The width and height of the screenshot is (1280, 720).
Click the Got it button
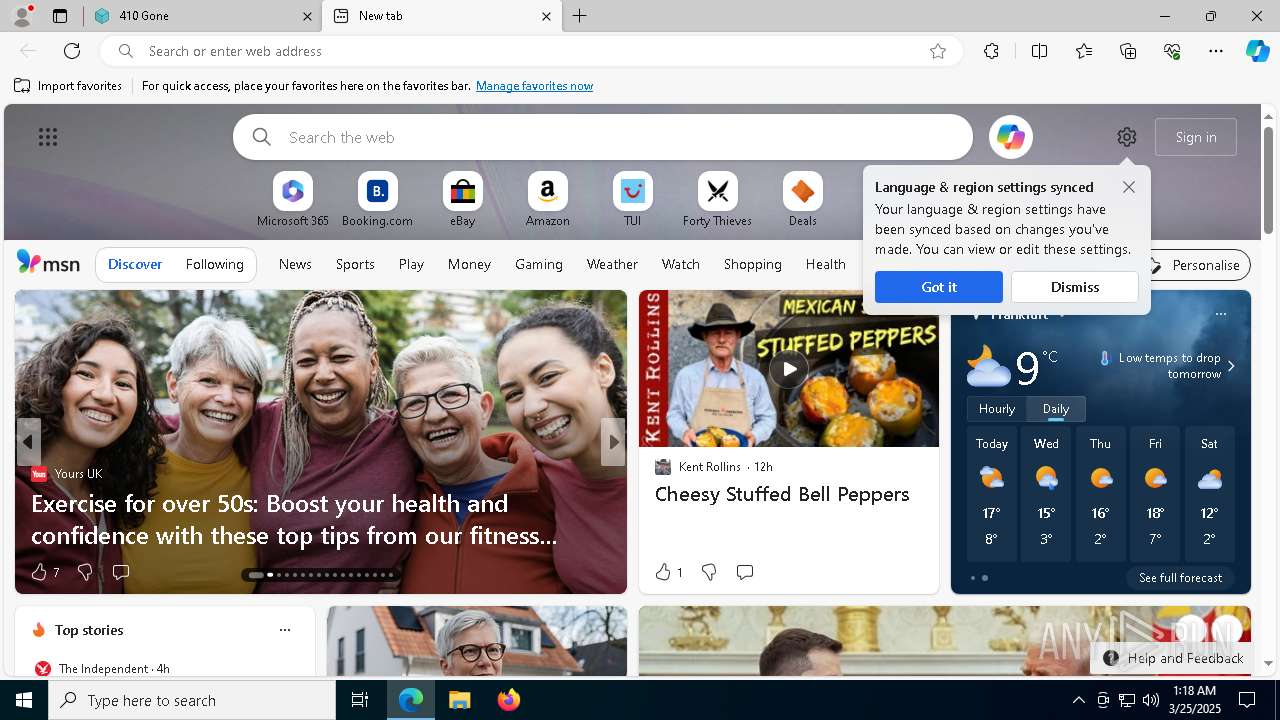pos(939,287)
